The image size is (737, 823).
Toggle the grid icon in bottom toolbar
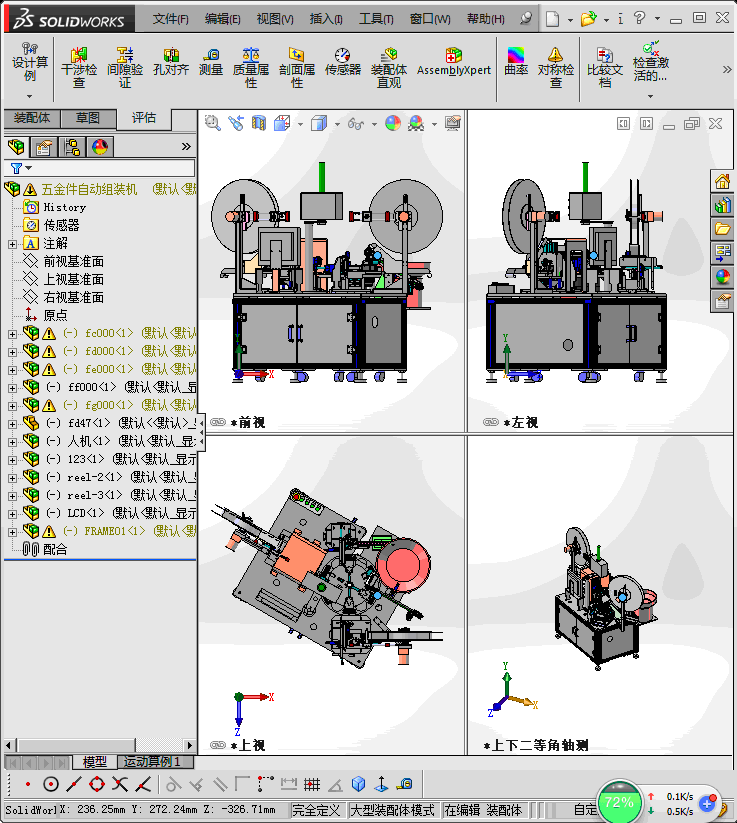(312, 784)
